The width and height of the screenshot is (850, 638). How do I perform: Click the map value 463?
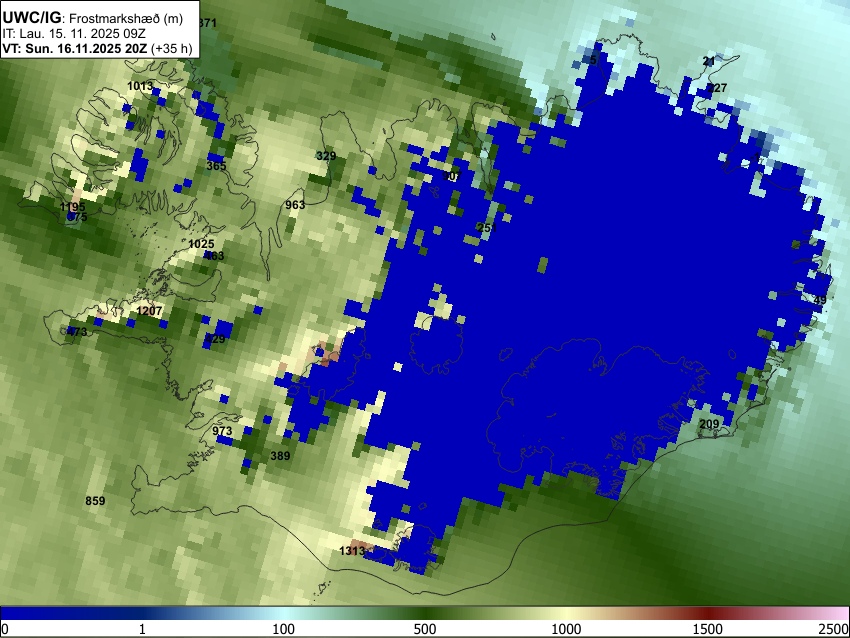[x=214, y=256]
